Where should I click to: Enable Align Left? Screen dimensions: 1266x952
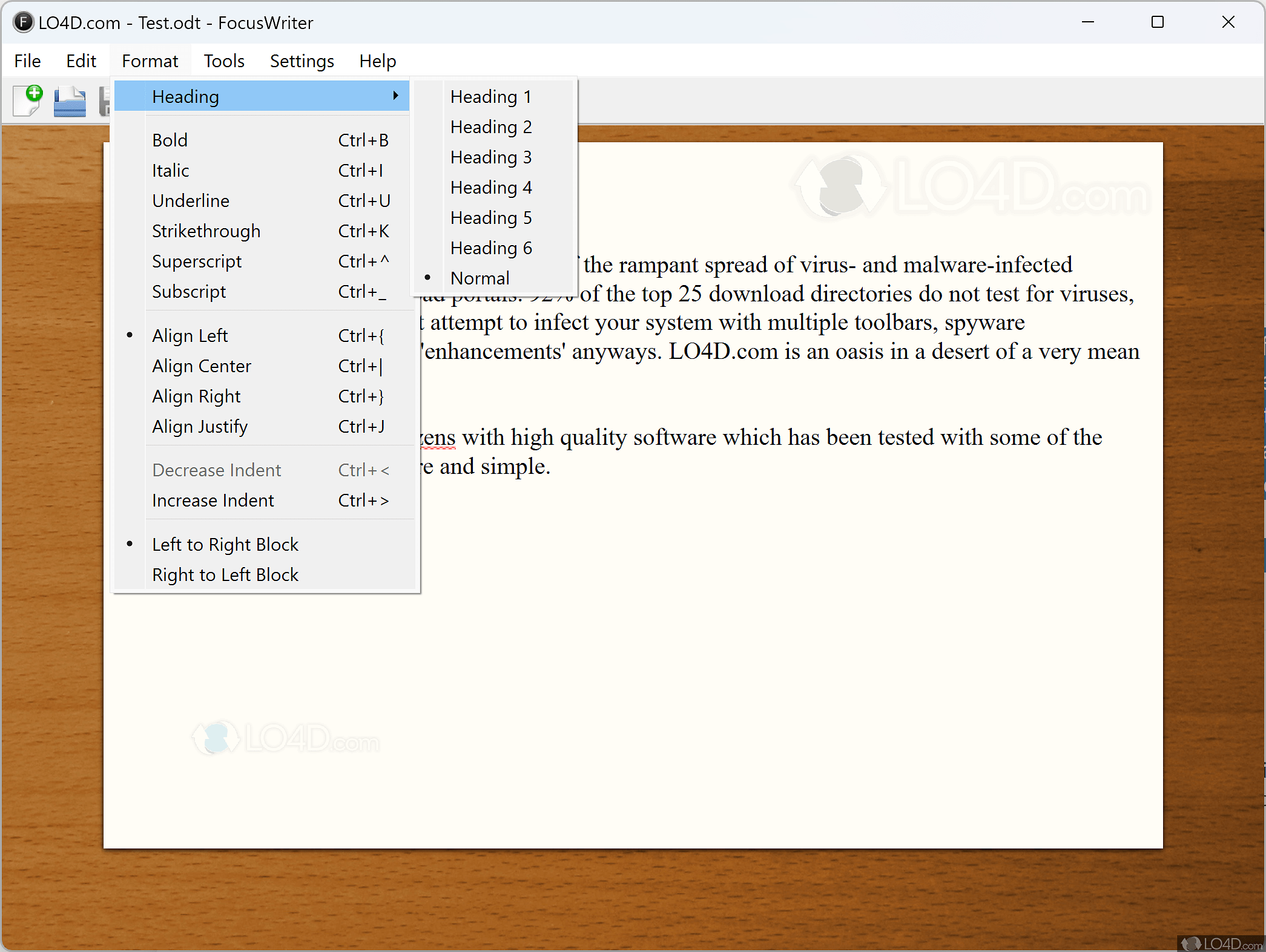coord(190,335)
